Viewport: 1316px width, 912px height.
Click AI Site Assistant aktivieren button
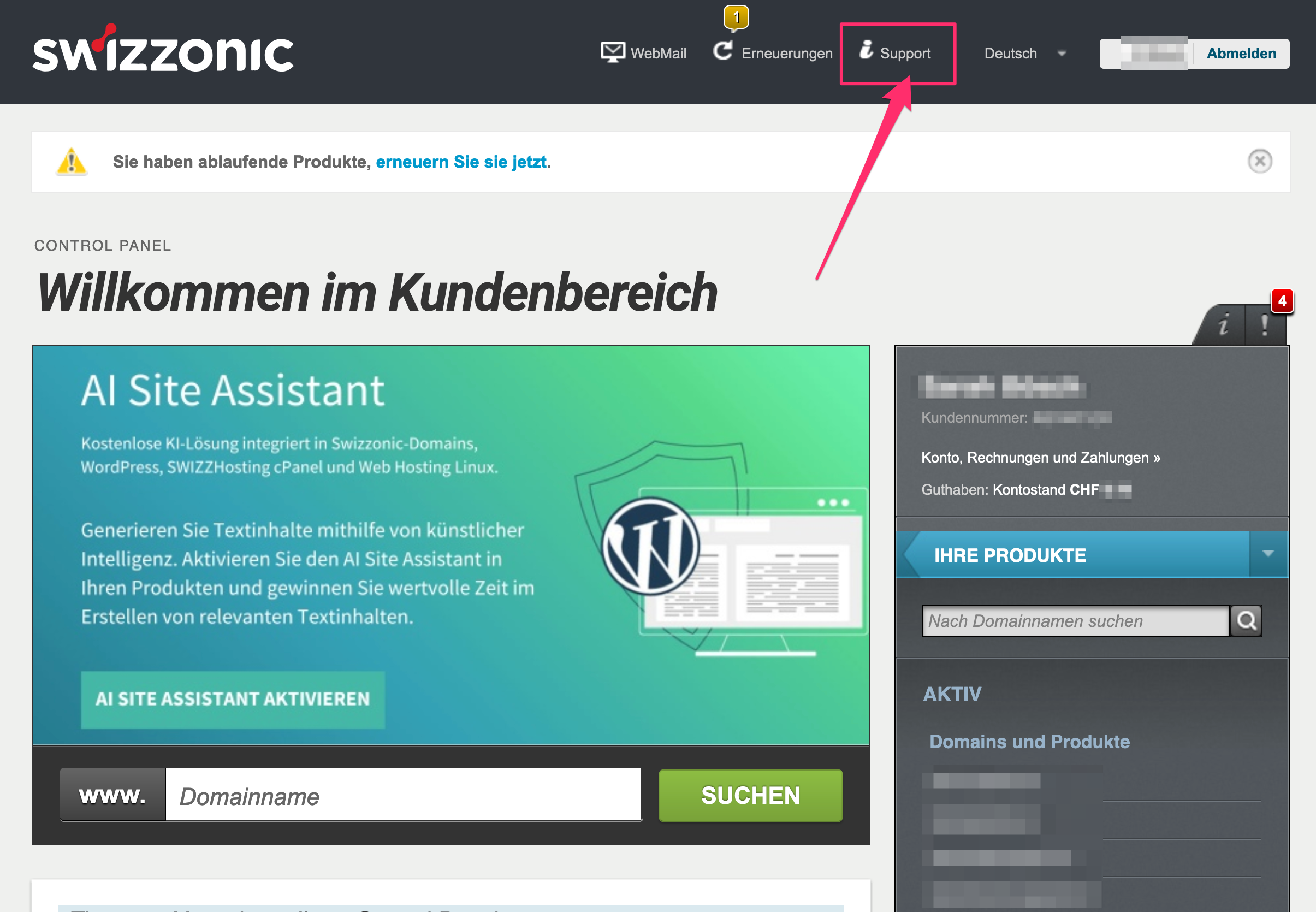click(233, 699)
